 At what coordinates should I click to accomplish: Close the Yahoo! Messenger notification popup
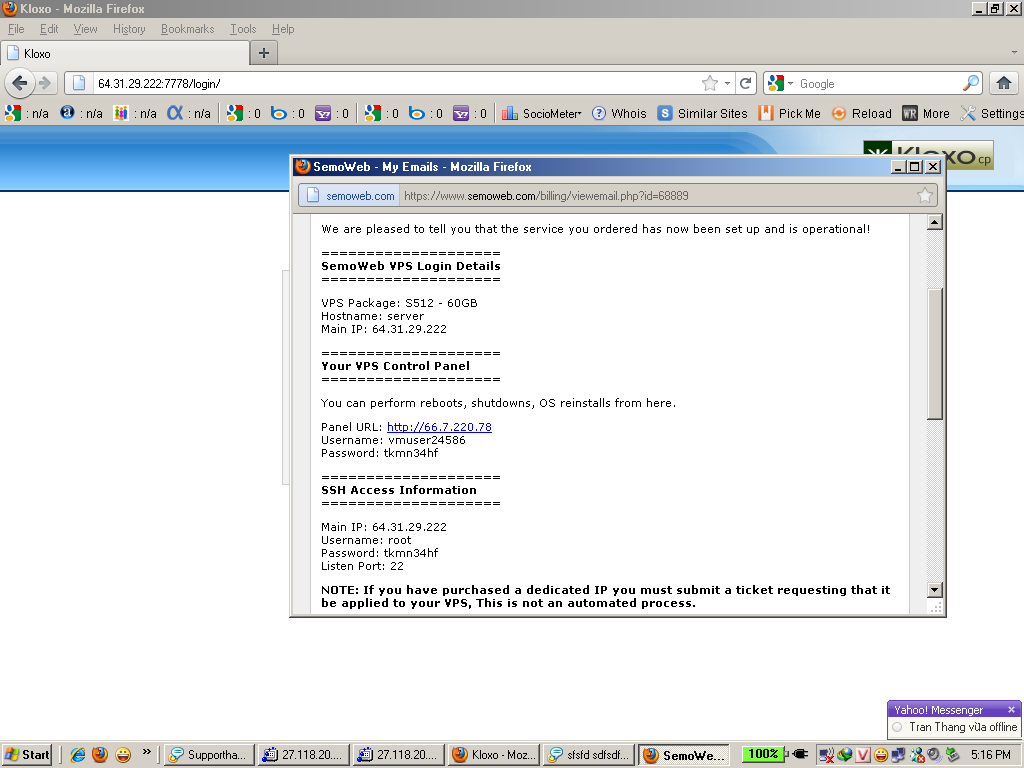[1011, 709]
